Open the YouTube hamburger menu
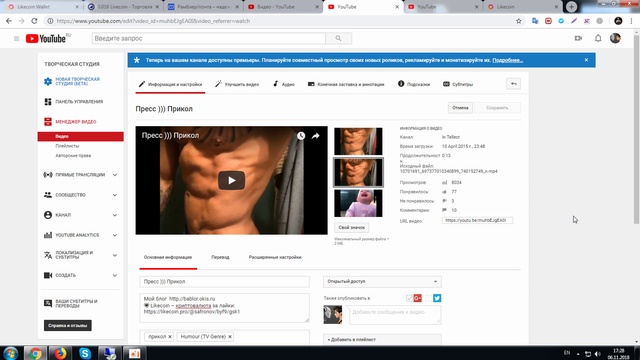 [x=16, y=38]
